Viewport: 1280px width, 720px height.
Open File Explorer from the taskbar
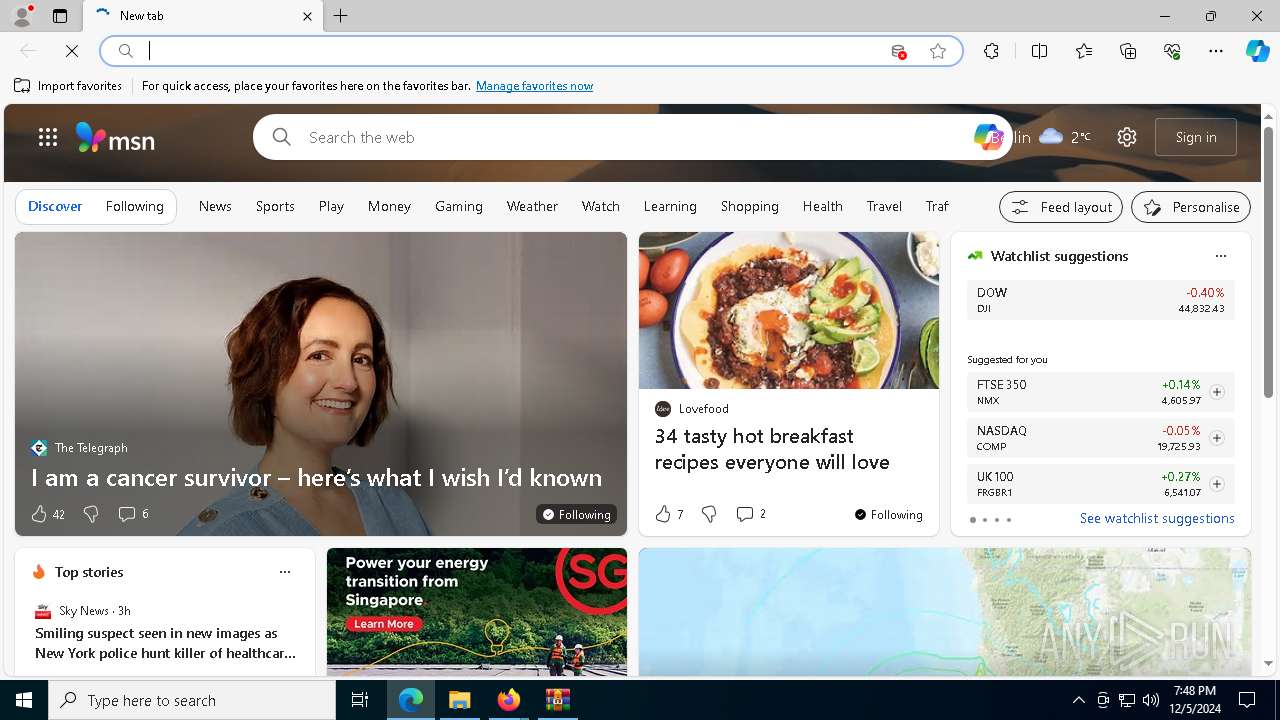tap(460, 700)
